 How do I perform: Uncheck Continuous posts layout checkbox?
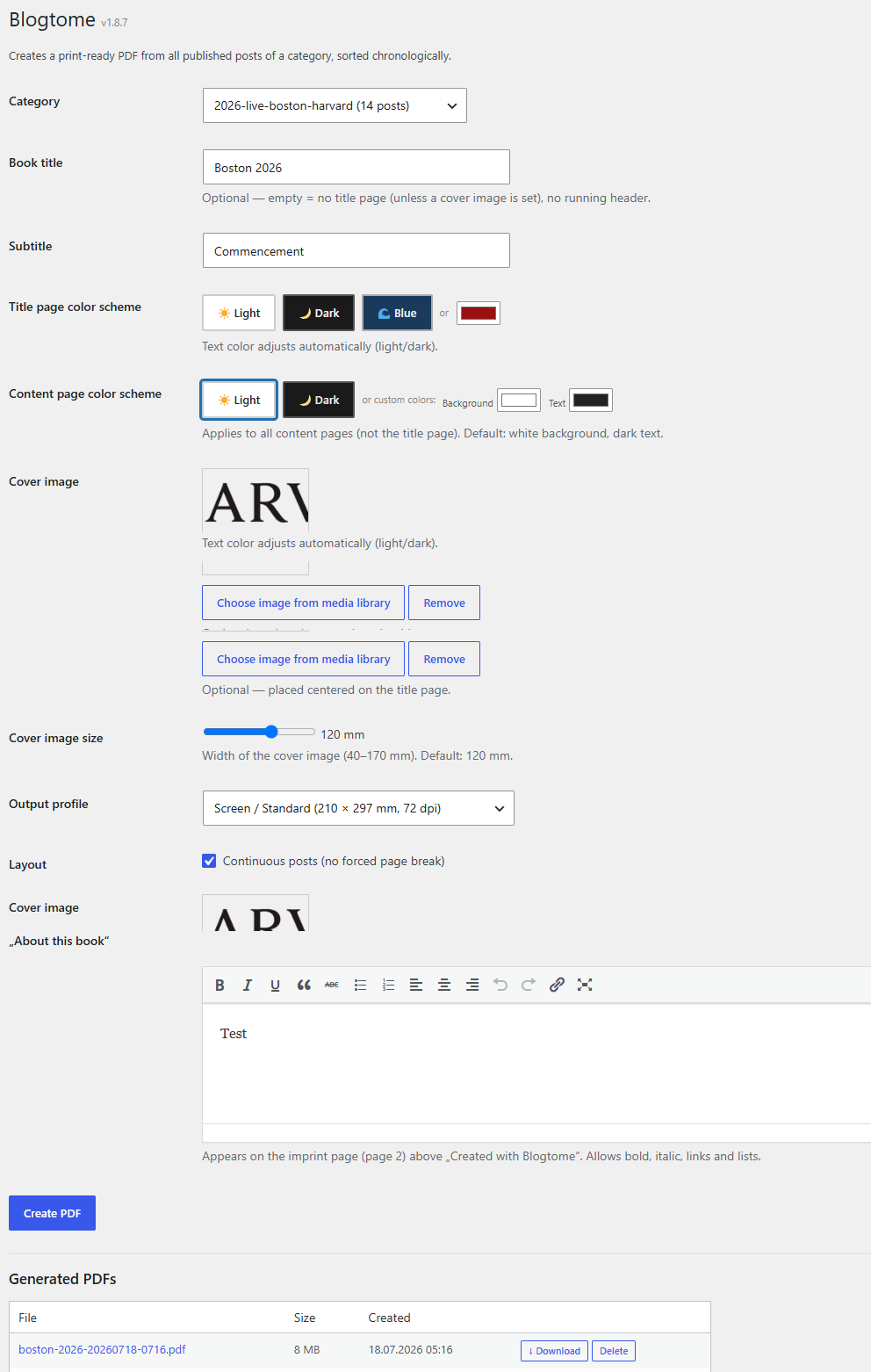209,861
